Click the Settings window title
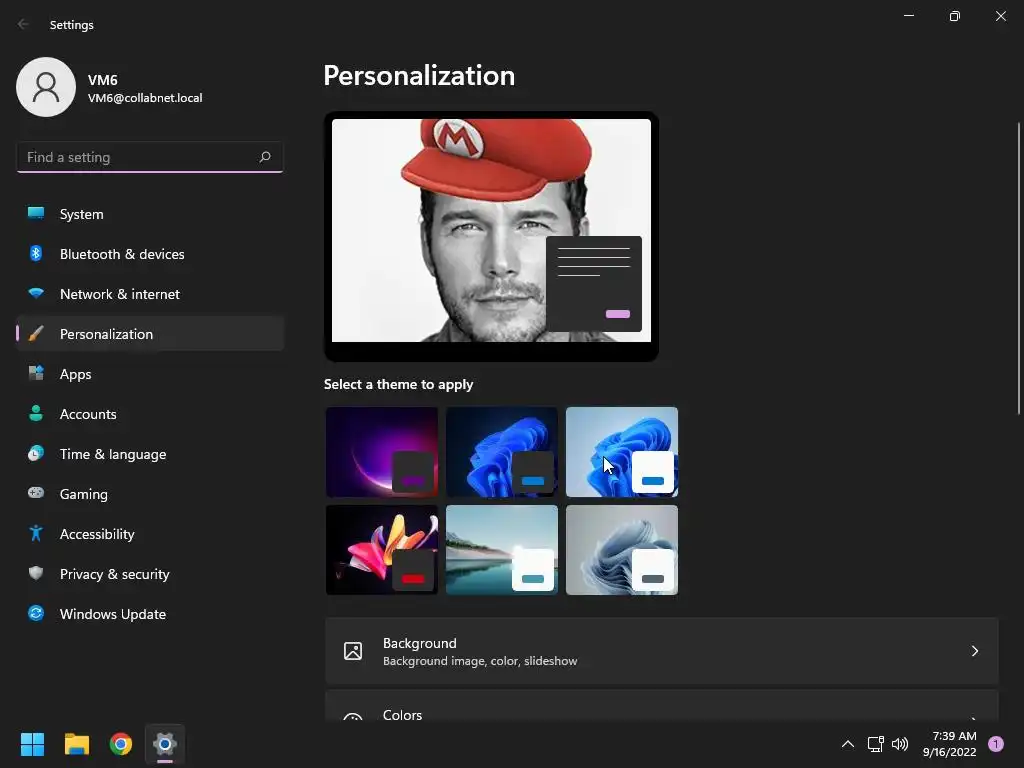This screenshot has width=1024, height=768. (x=72, y=25)
